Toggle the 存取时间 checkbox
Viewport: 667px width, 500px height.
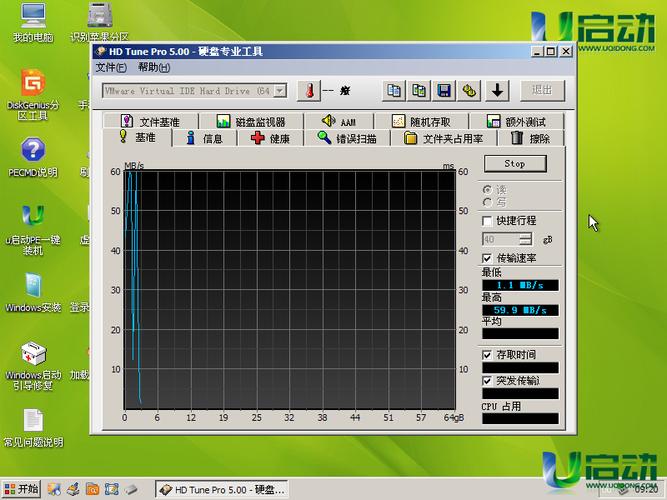[487, 355]
